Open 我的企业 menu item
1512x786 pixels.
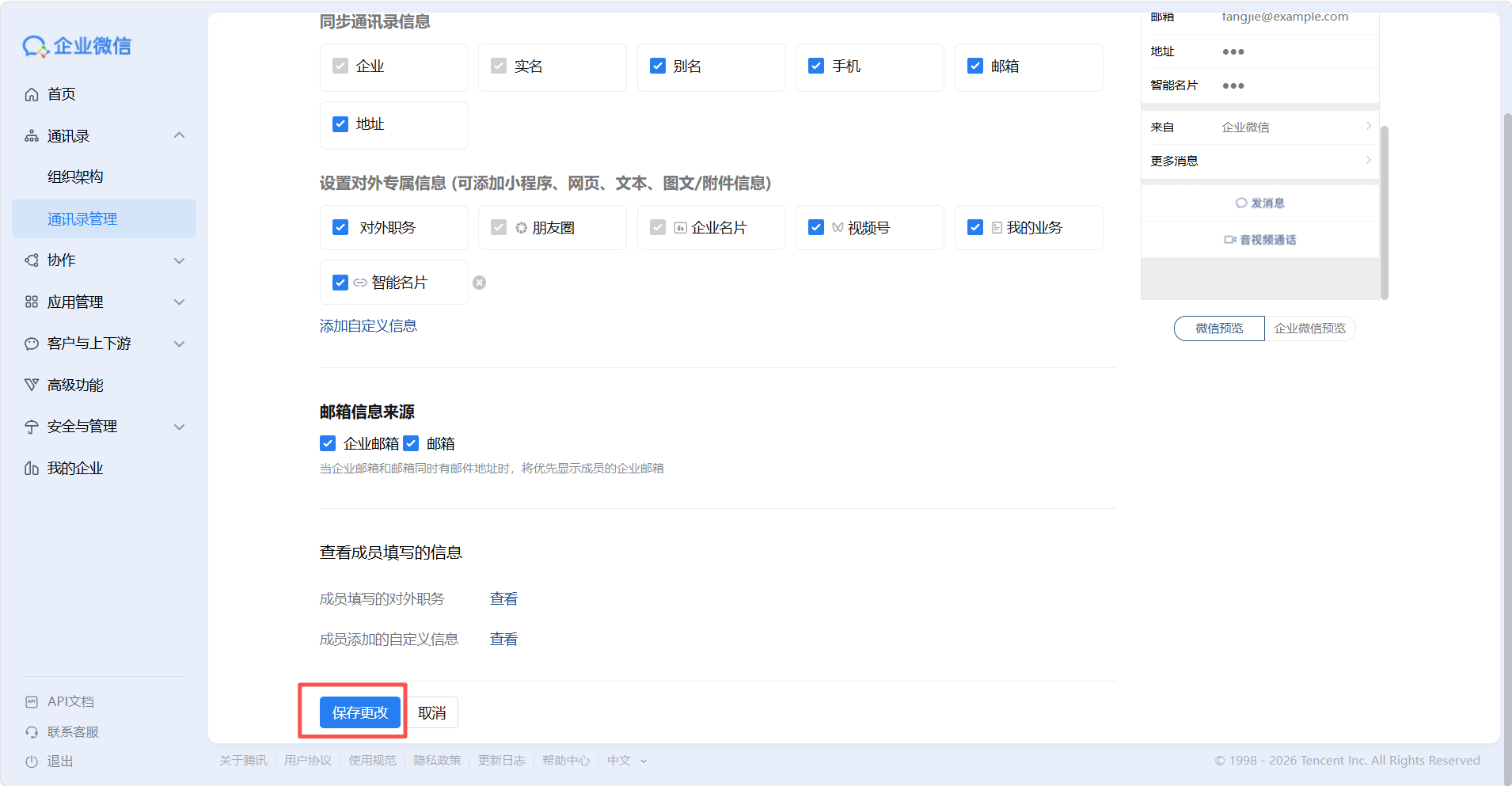(104, 468)
